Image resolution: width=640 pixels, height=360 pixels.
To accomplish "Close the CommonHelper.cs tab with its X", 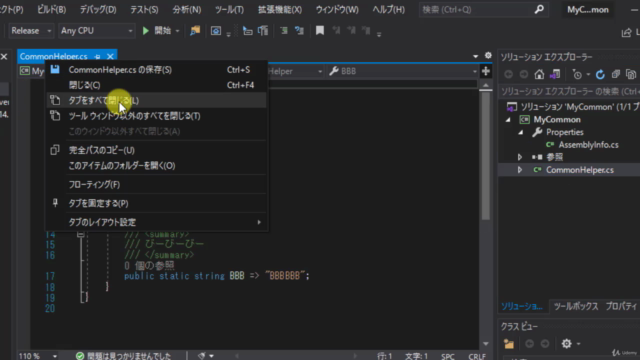I will (x=110, y=56).
